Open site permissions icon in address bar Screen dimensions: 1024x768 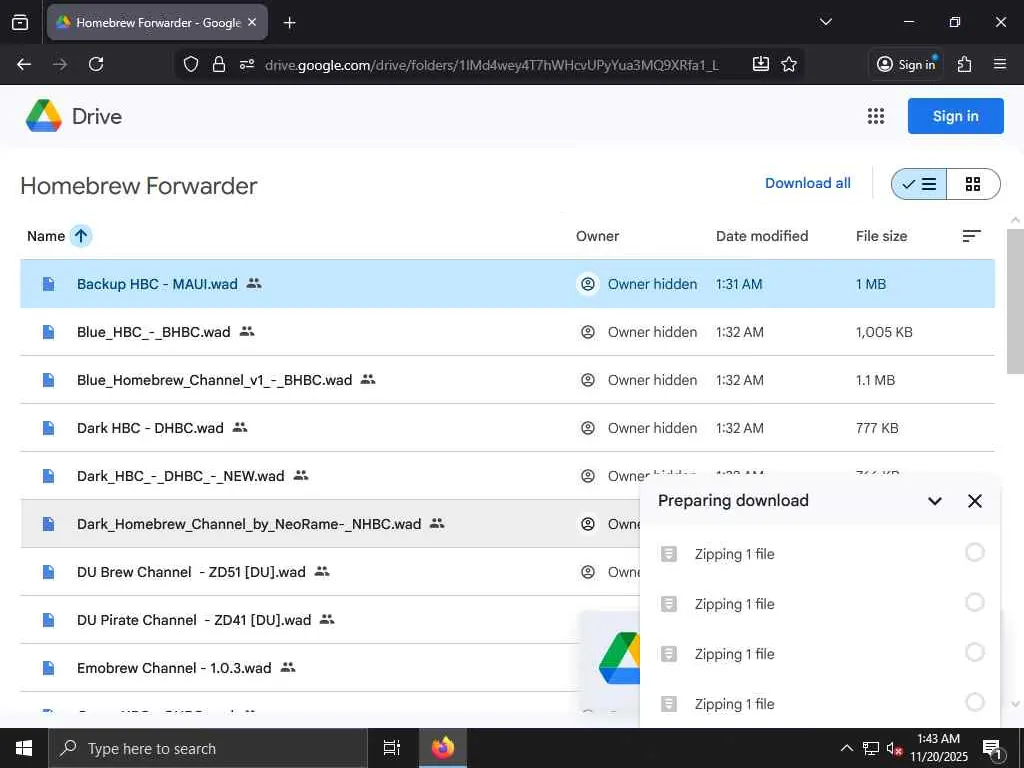(x=247, y=64)
